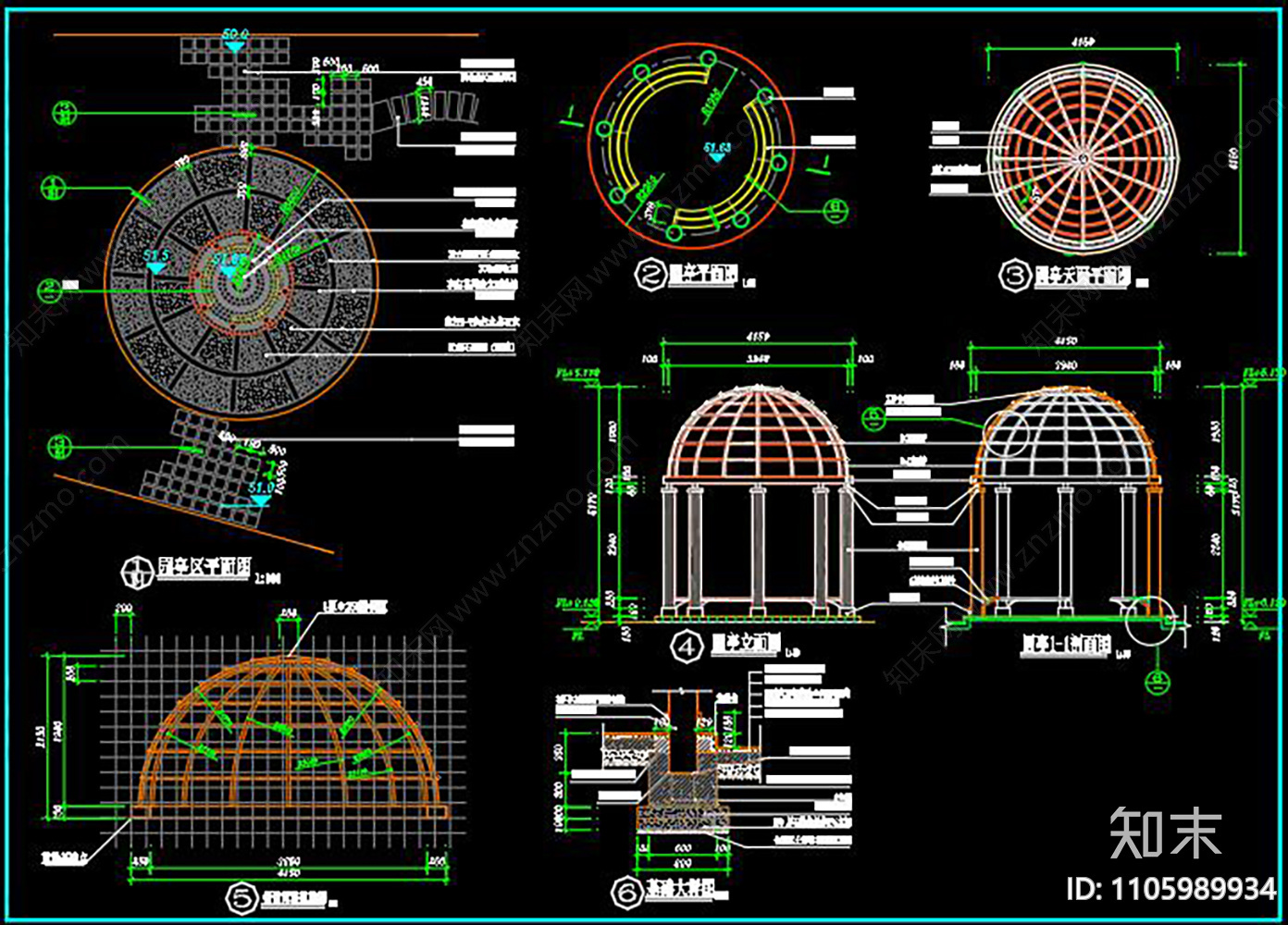1288x925 pixels.
Task: Click the green section reference circle below section view
Action: 1158,683
